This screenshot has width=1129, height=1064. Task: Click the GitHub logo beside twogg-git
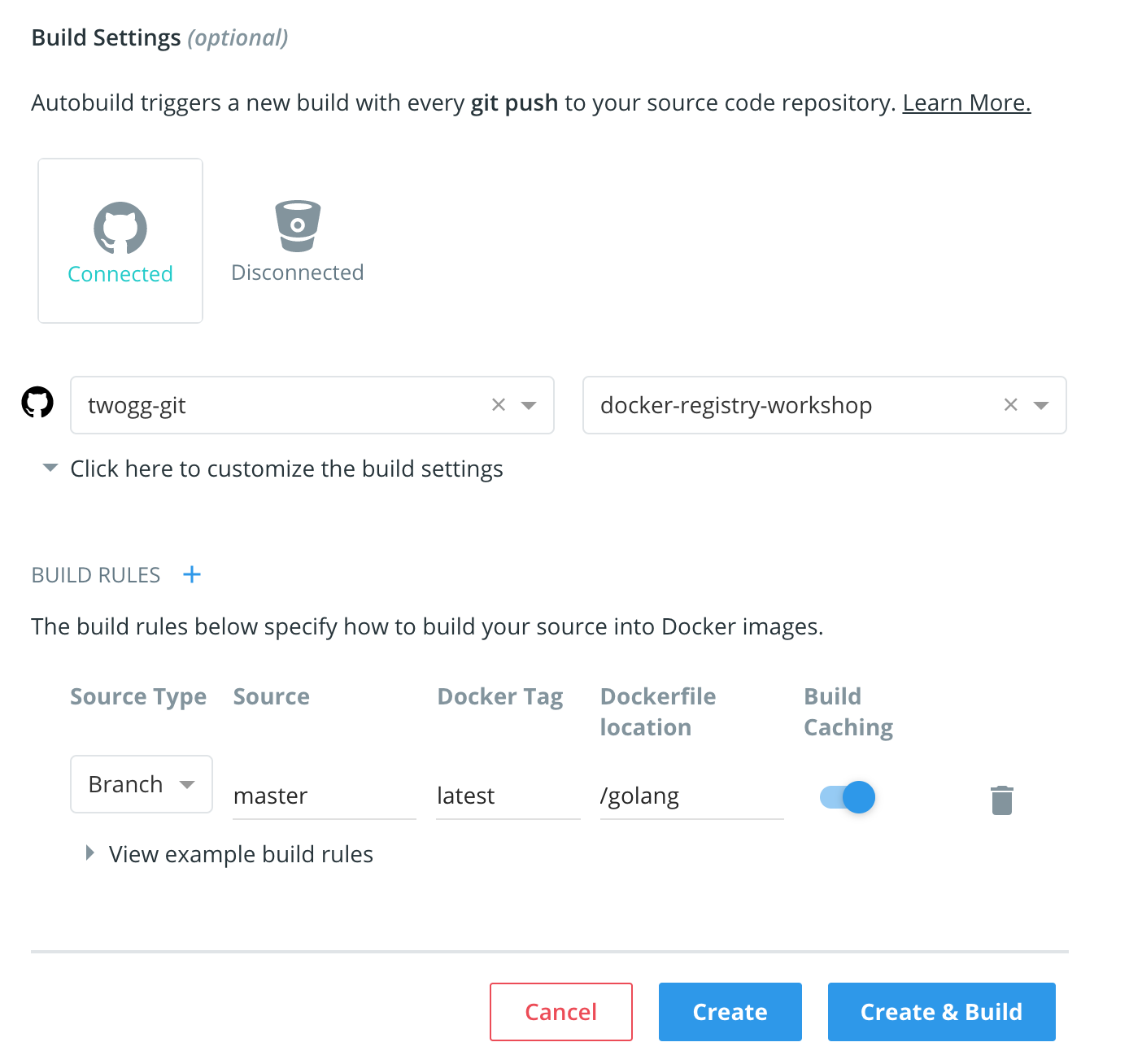(37, 403)
